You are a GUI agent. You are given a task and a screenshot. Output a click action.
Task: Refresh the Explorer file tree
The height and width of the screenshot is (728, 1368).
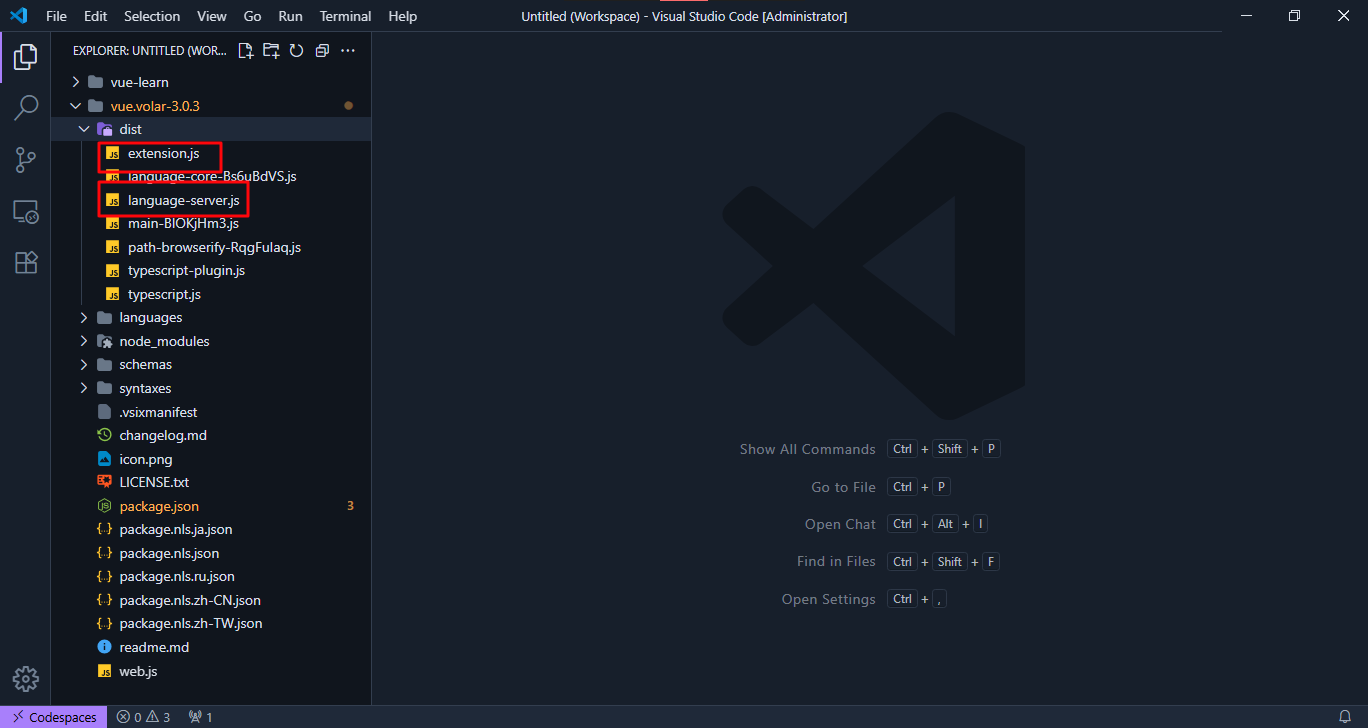pyautogui.click(x=296, y=51)
